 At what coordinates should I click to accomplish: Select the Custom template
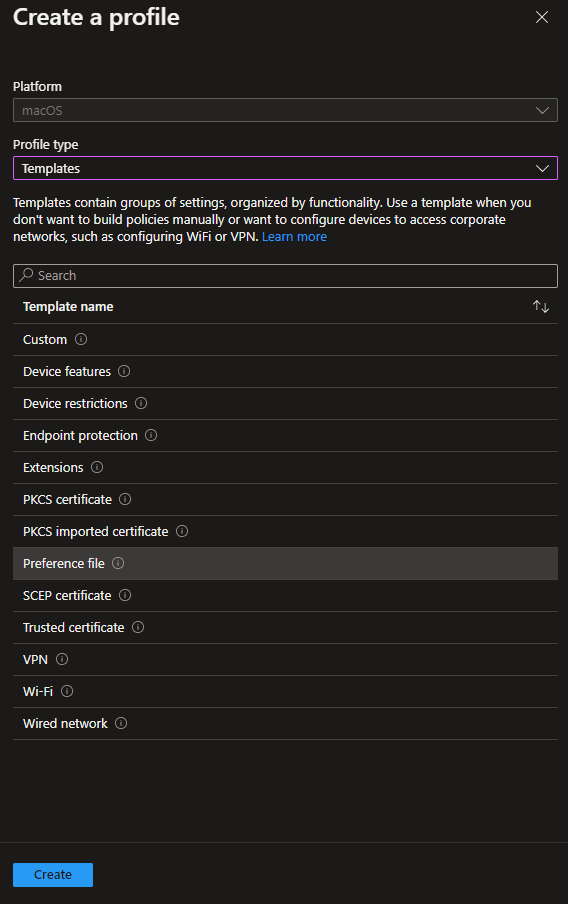coord(285,340)
